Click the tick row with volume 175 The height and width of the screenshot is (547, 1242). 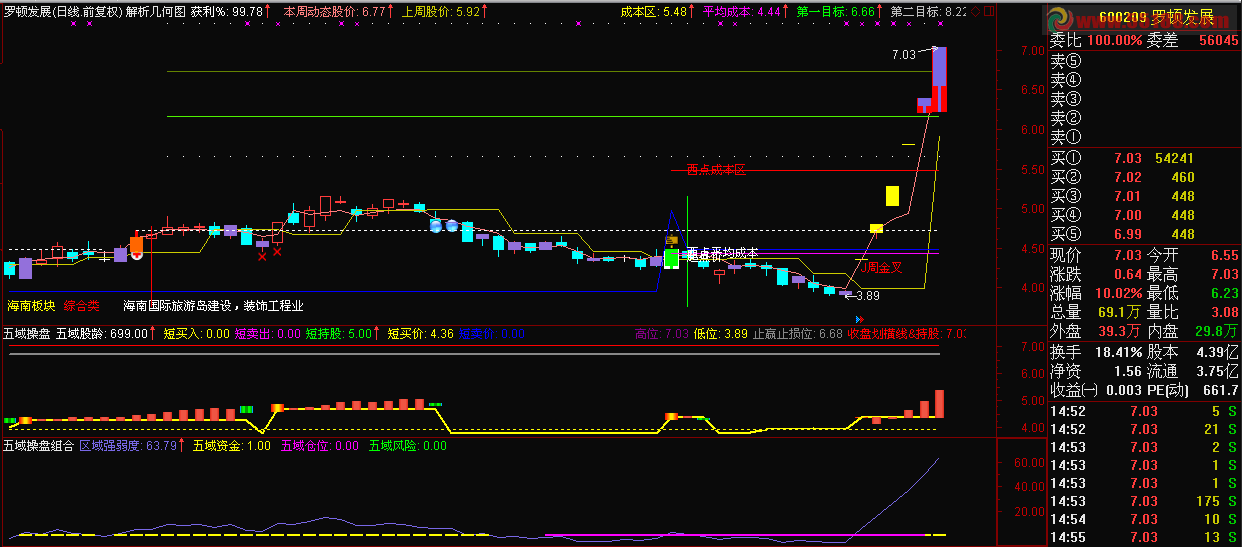click(1145, 501)
